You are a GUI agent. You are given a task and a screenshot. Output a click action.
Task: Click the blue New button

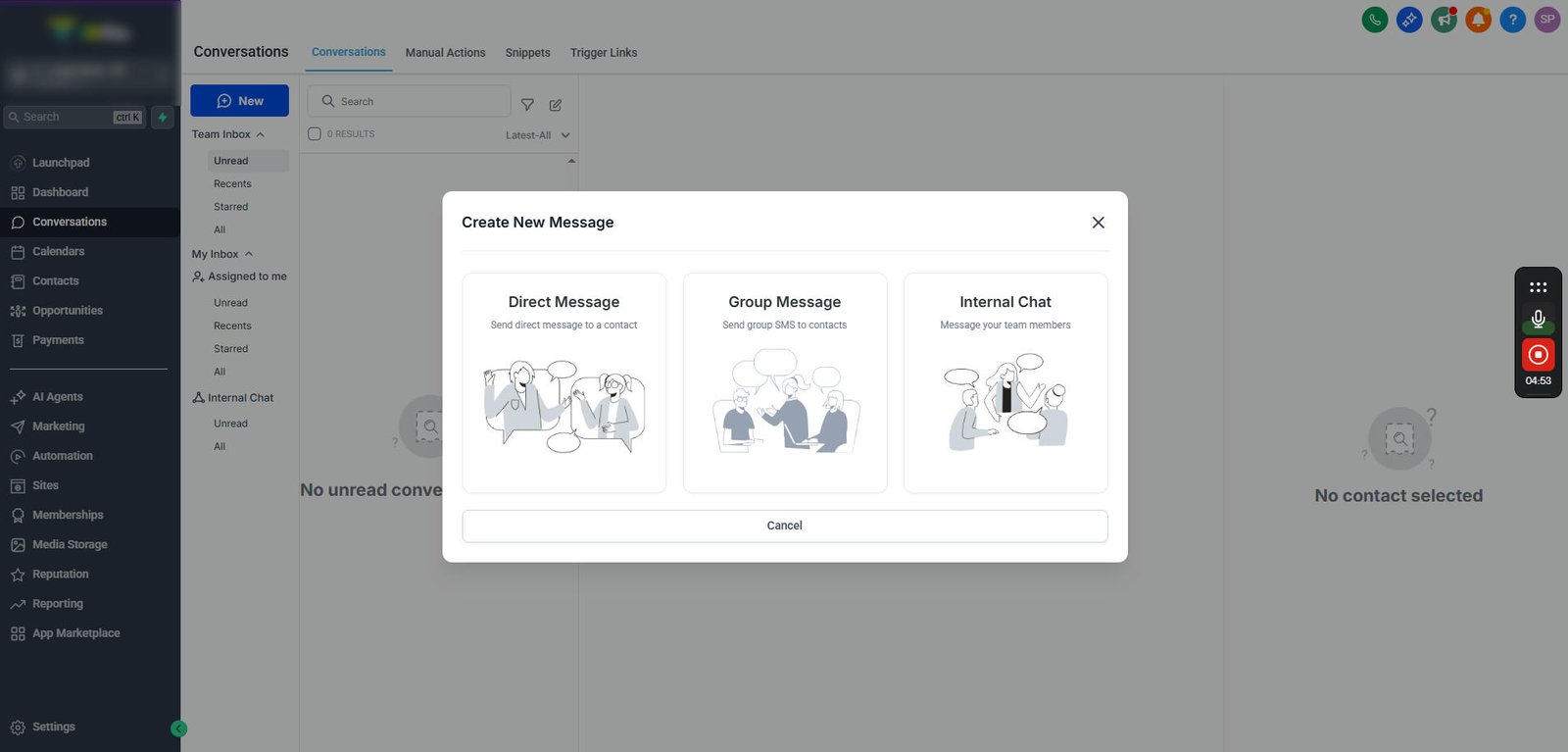240,101
